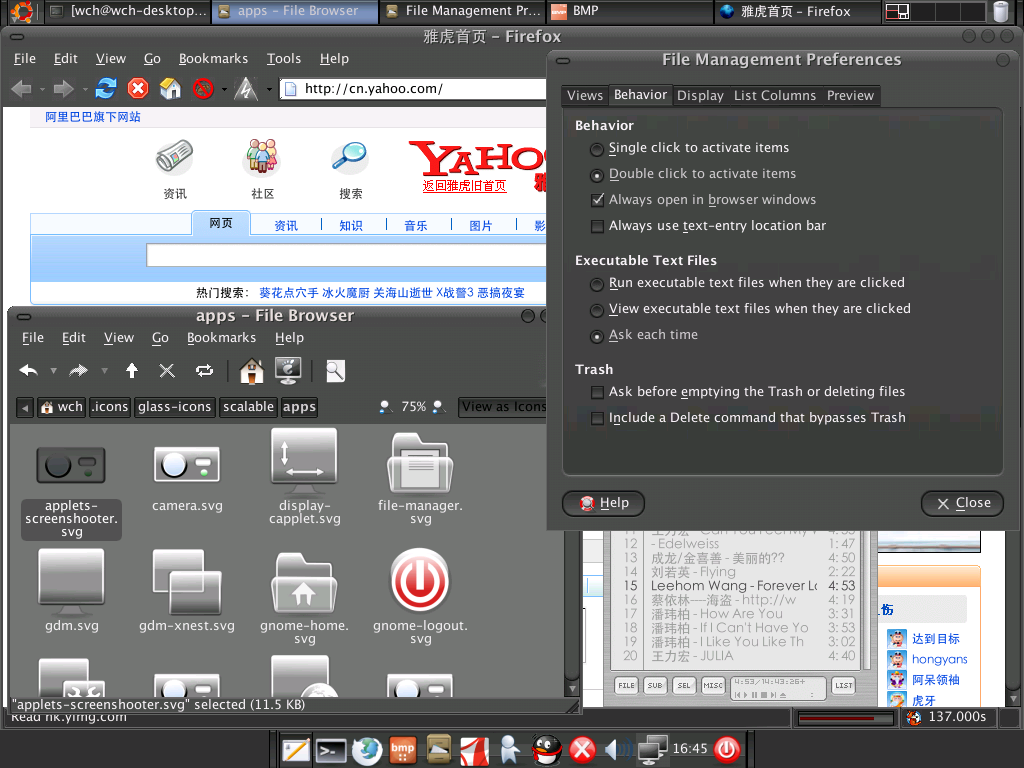The image size is (1024, 768).
Task: Stop loading in File Browser toolbar
Action: click(167, 371)
